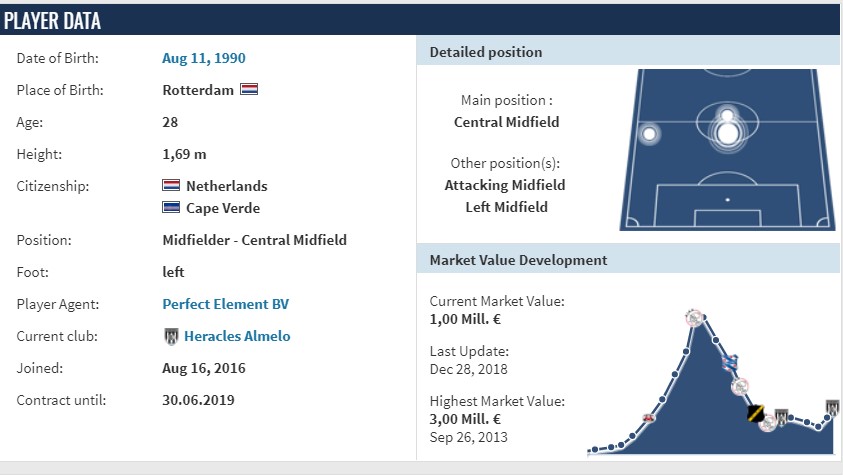Select the Left Midfield dot on the pitch
843x475 pixels.
point(649,133)
